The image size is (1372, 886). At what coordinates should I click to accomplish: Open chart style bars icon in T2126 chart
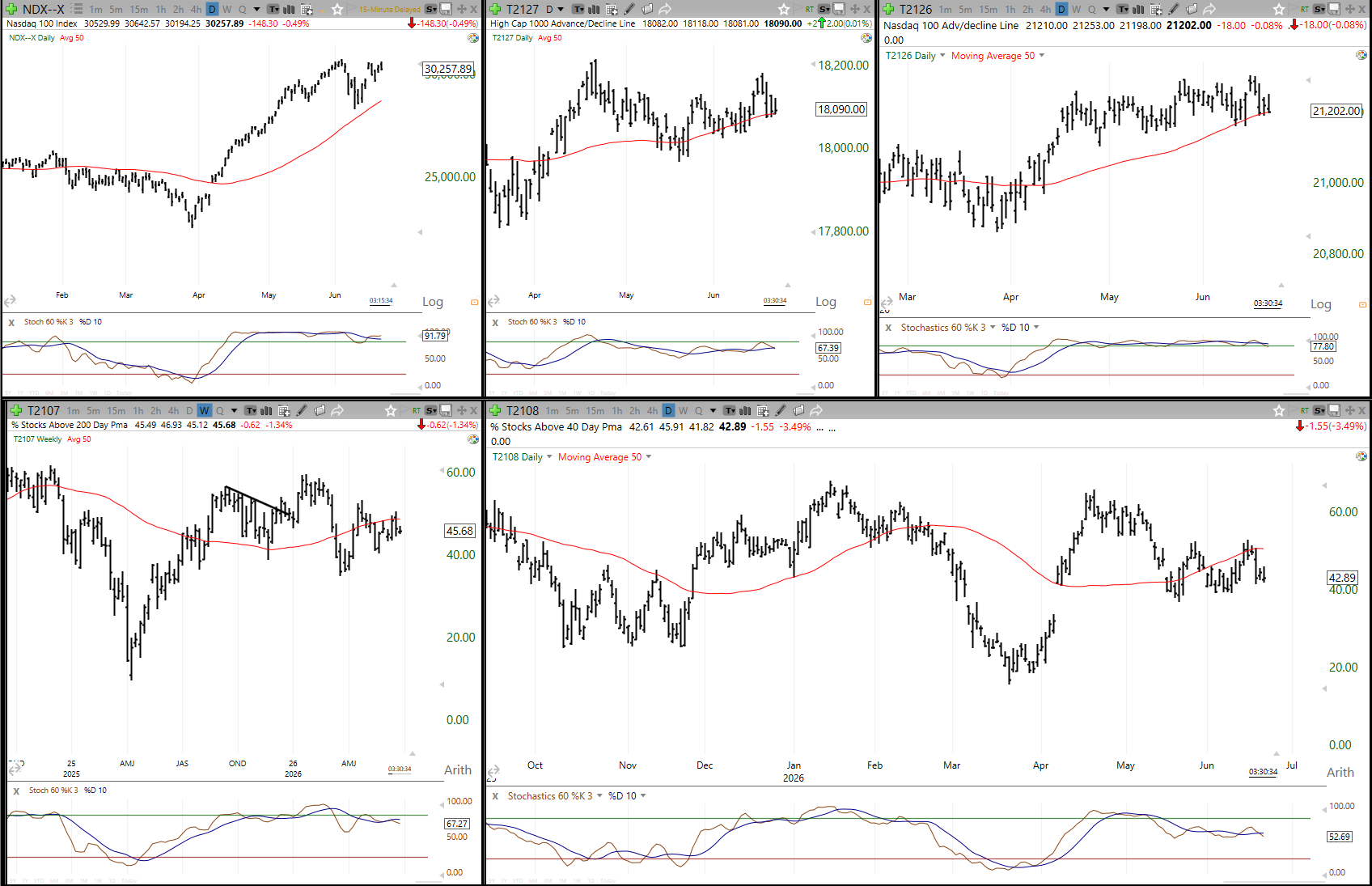click(x=1138, y=9)
